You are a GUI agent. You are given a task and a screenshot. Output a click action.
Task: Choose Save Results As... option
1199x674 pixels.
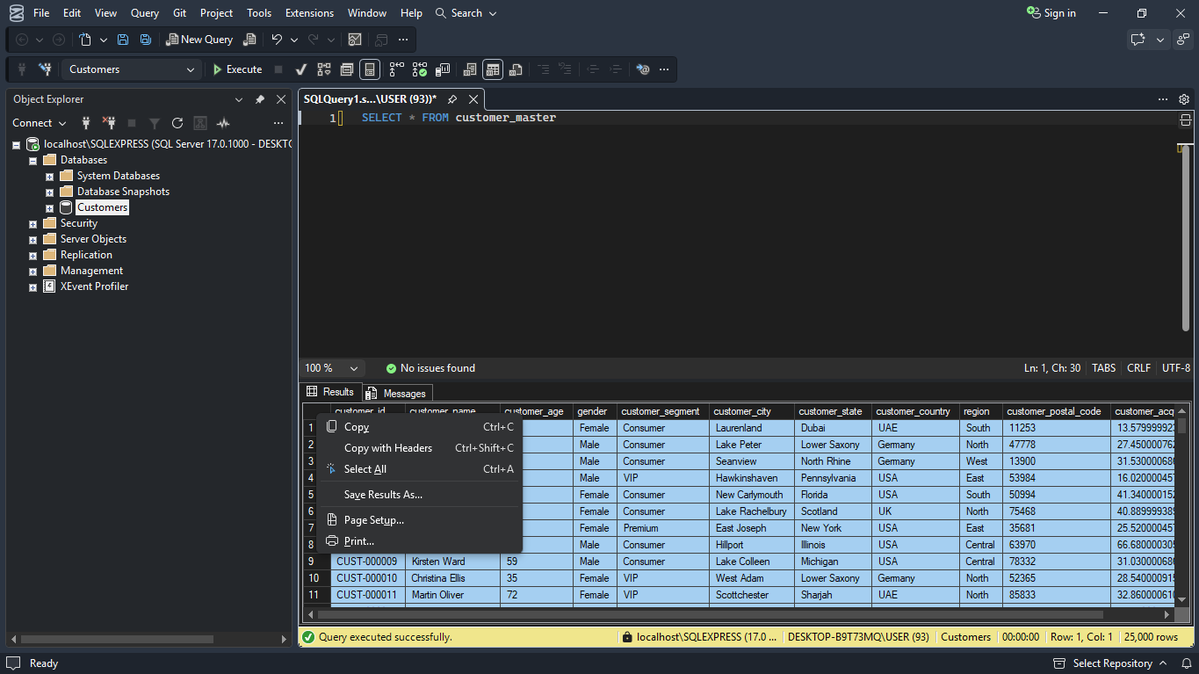[419, 495]
